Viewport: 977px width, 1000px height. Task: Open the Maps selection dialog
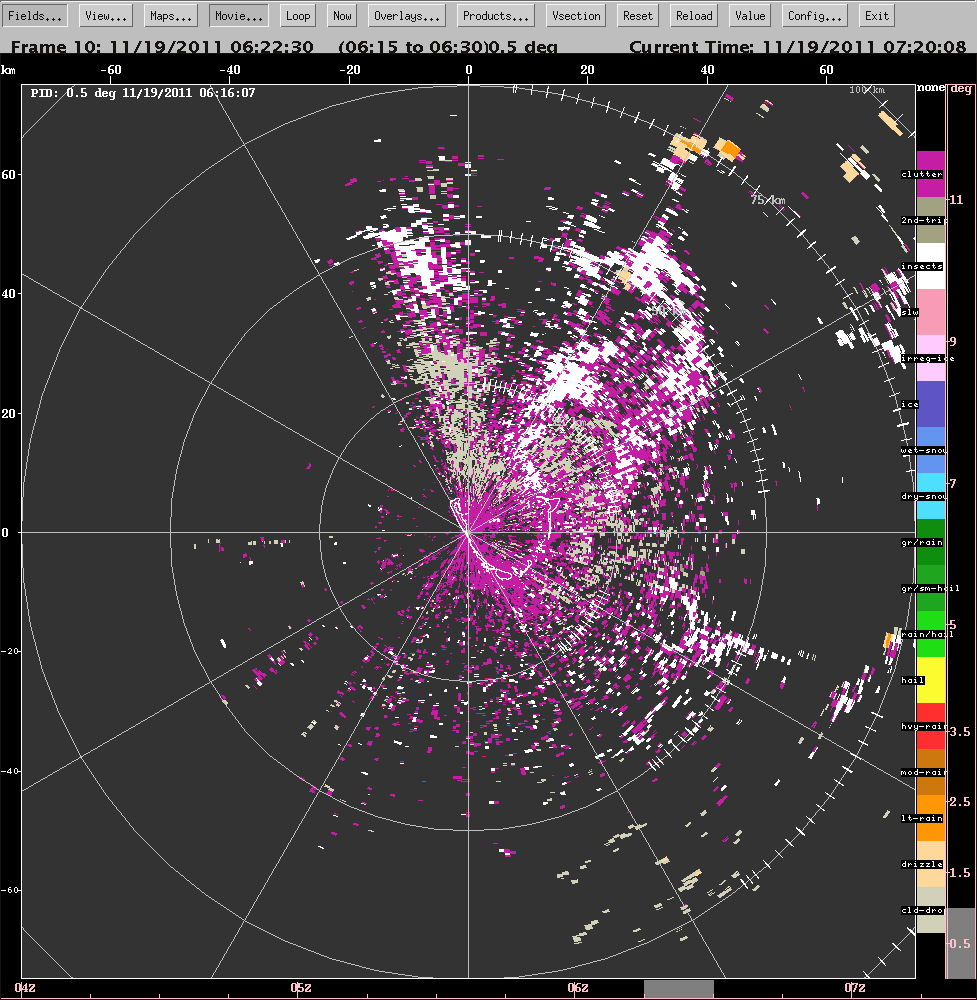169,15
